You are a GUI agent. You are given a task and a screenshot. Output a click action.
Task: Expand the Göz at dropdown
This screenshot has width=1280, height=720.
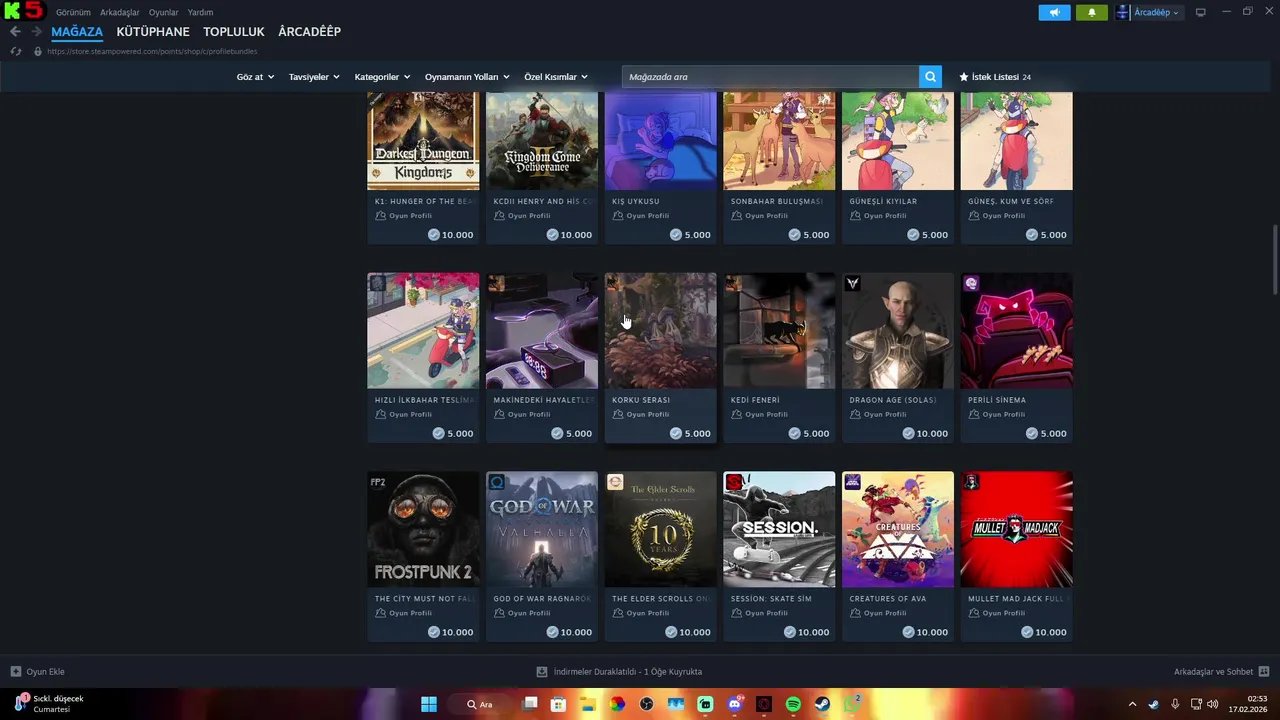255,77
